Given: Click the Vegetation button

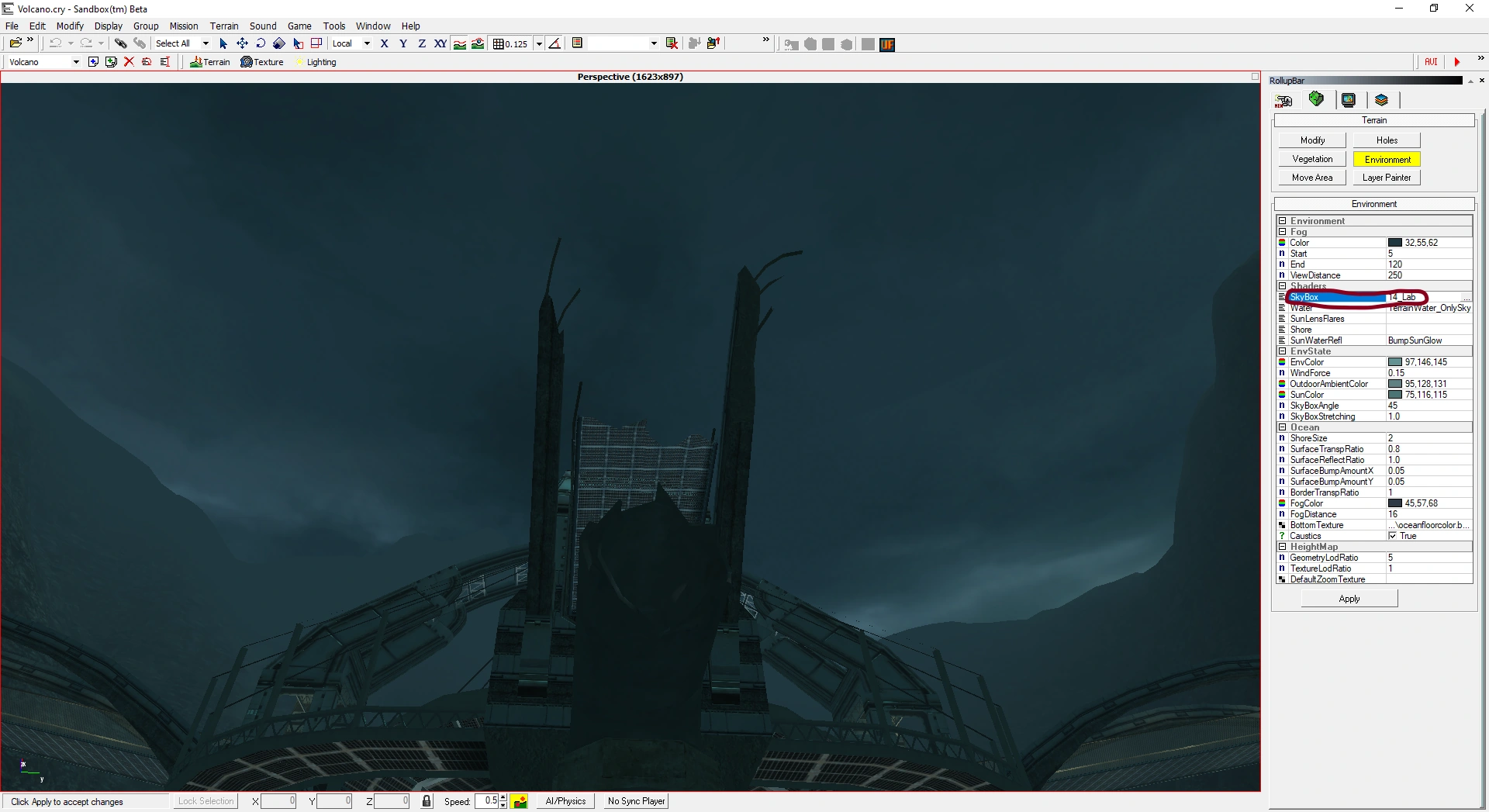Looking at the screenshot, I should (x=1312, y=159).
